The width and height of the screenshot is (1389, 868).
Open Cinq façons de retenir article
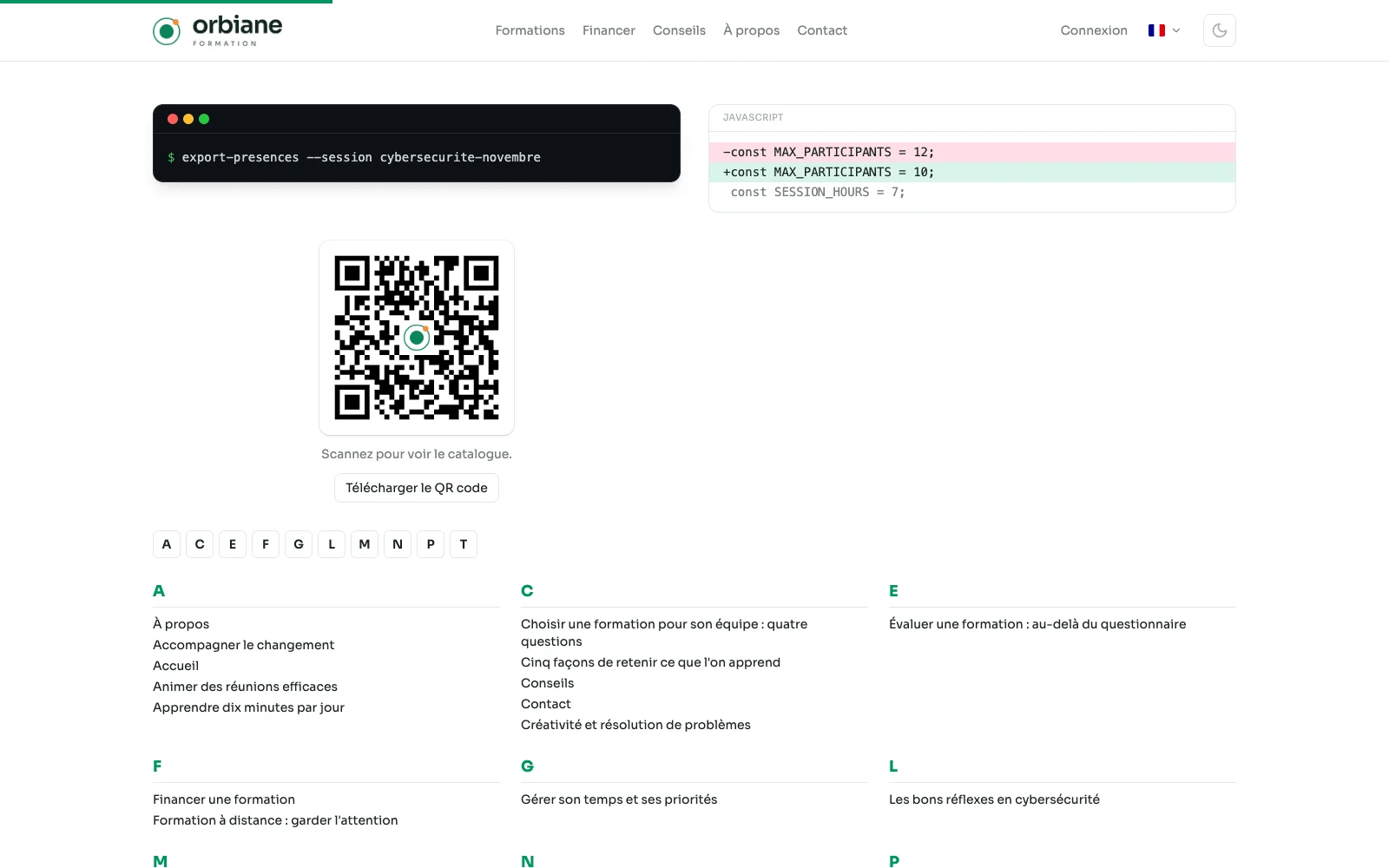[650, 662]
